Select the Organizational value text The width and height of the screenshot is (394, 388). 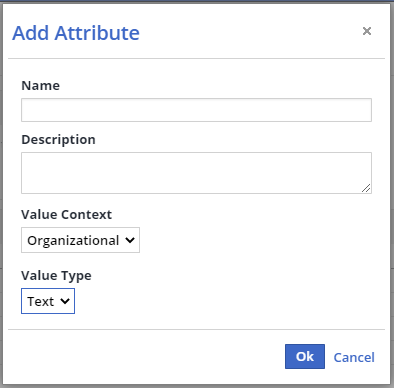tap(73, 241)
